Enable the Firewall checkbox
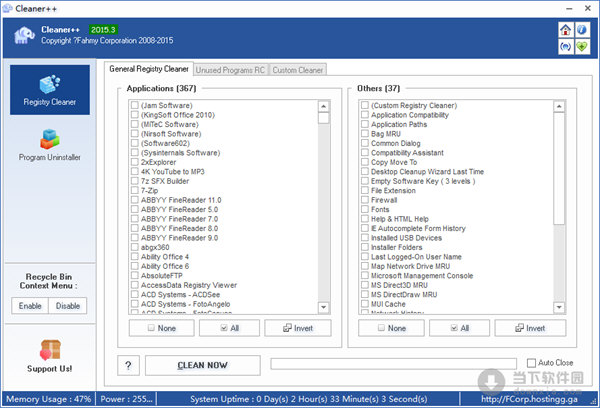This screenshot has height=408, width=600. click(365, 199)
